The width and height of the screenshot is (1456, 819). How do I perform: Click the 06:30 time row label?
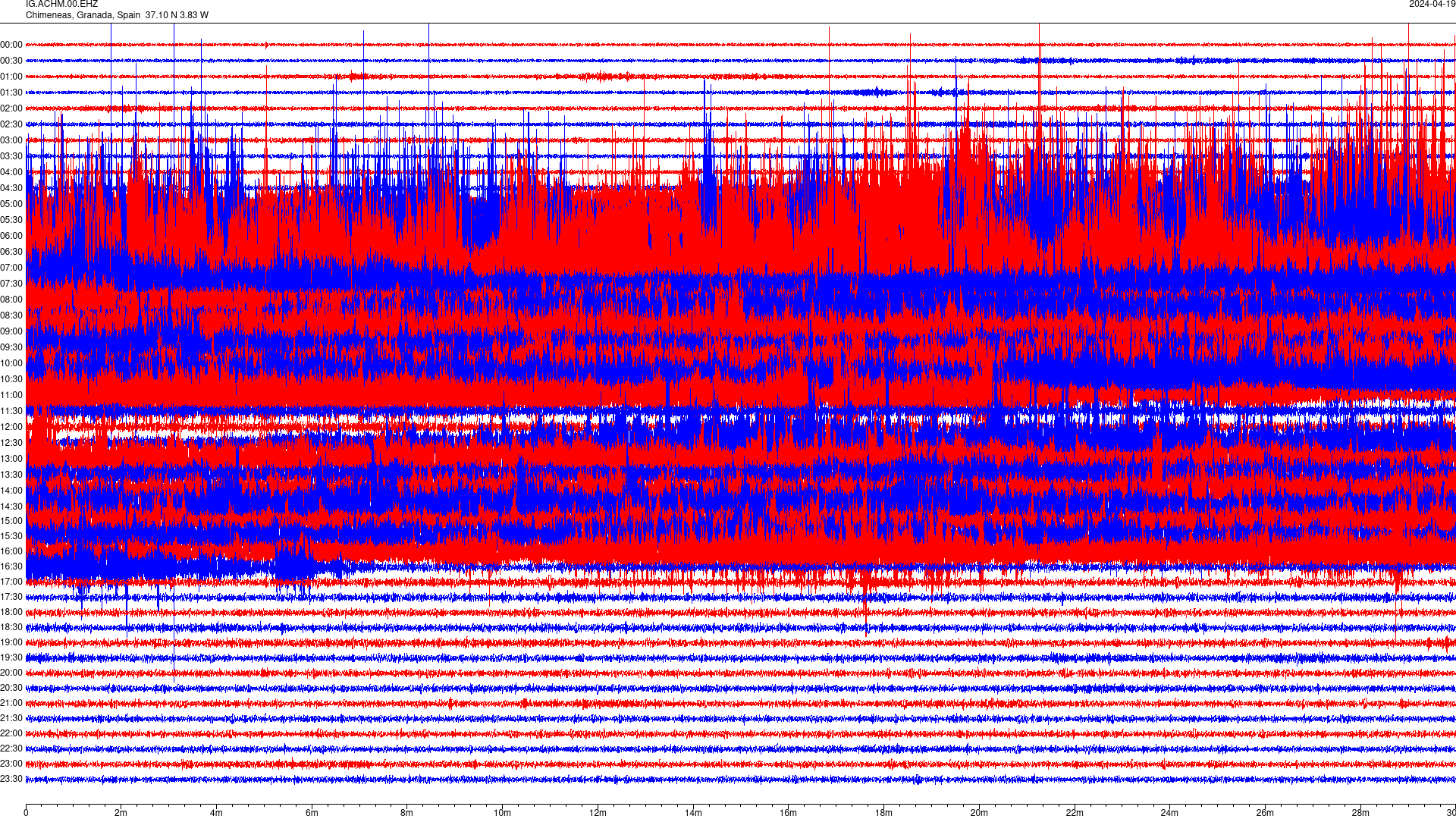tap(11, 252)
